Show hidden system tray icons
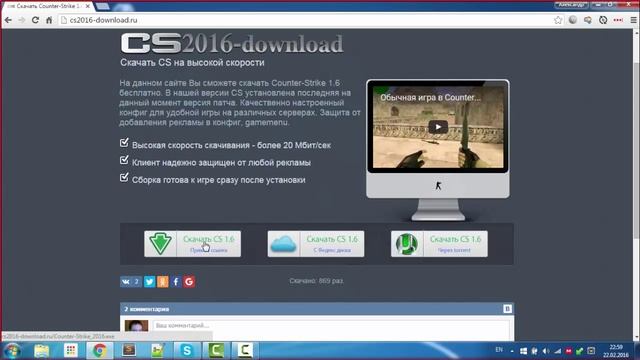 pyautogui.click(x=512, y=351)
